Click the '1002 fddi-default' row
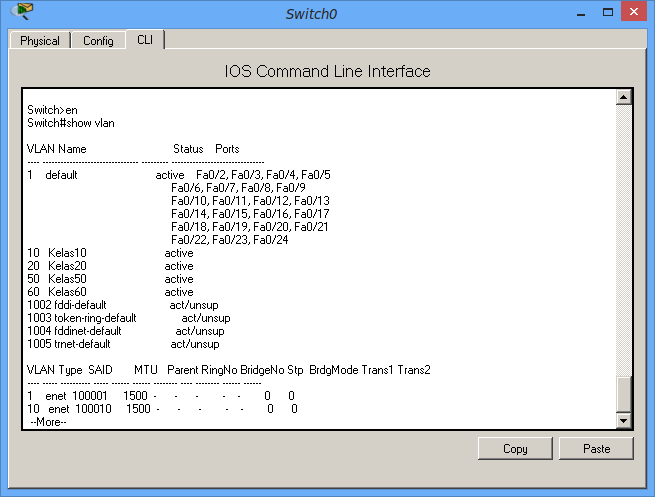This screenshot has height=497, width=655. (123, 305)
